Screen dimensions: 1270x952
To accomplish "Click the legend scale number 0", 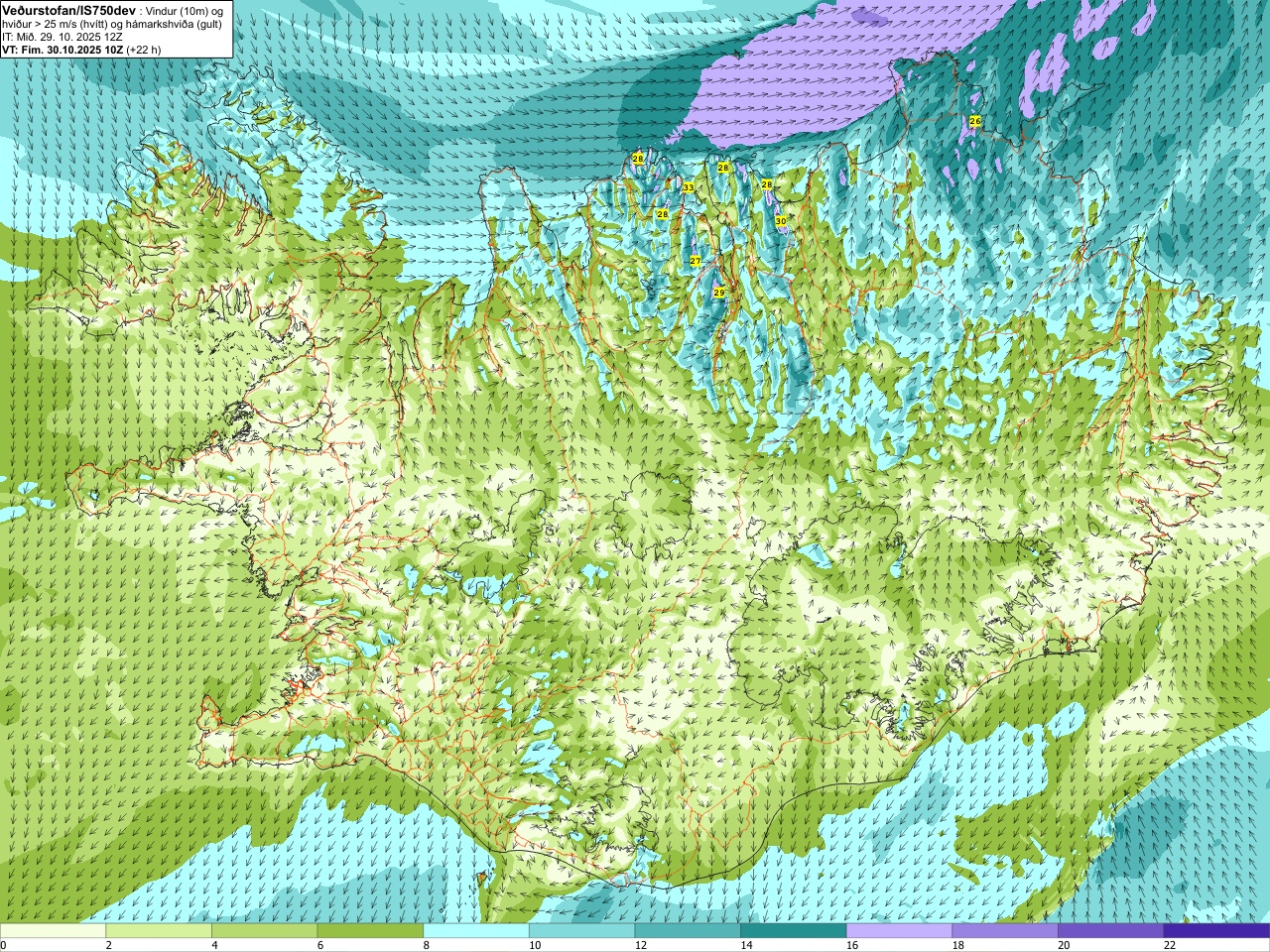I will click(x=4, y=945).
